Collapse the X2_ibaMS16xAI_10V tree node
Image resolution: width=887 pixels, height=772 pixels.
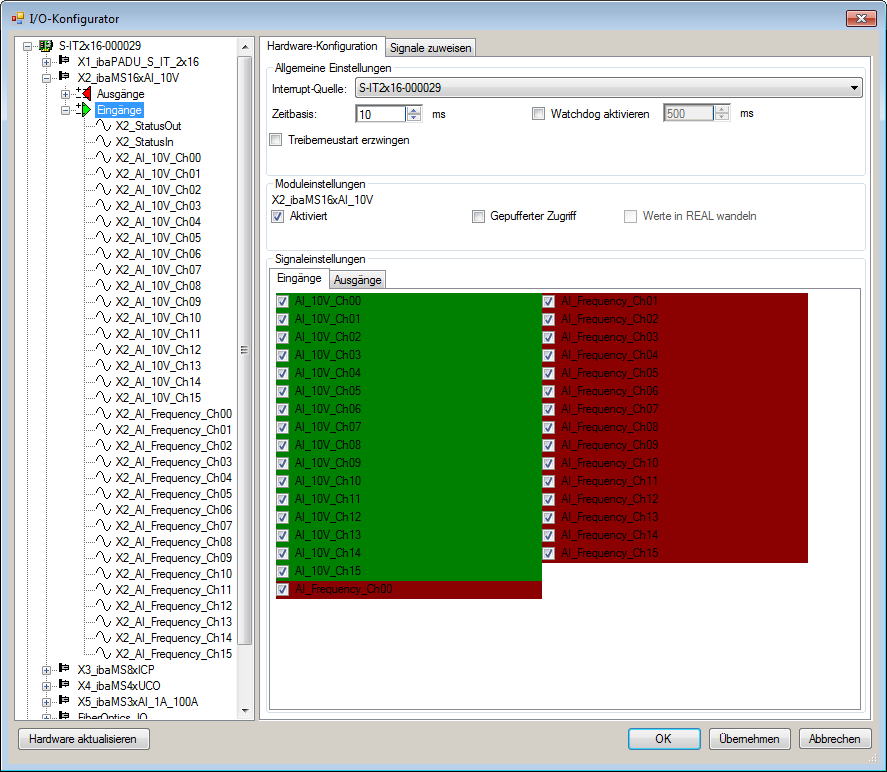click(x=46, y=78)
